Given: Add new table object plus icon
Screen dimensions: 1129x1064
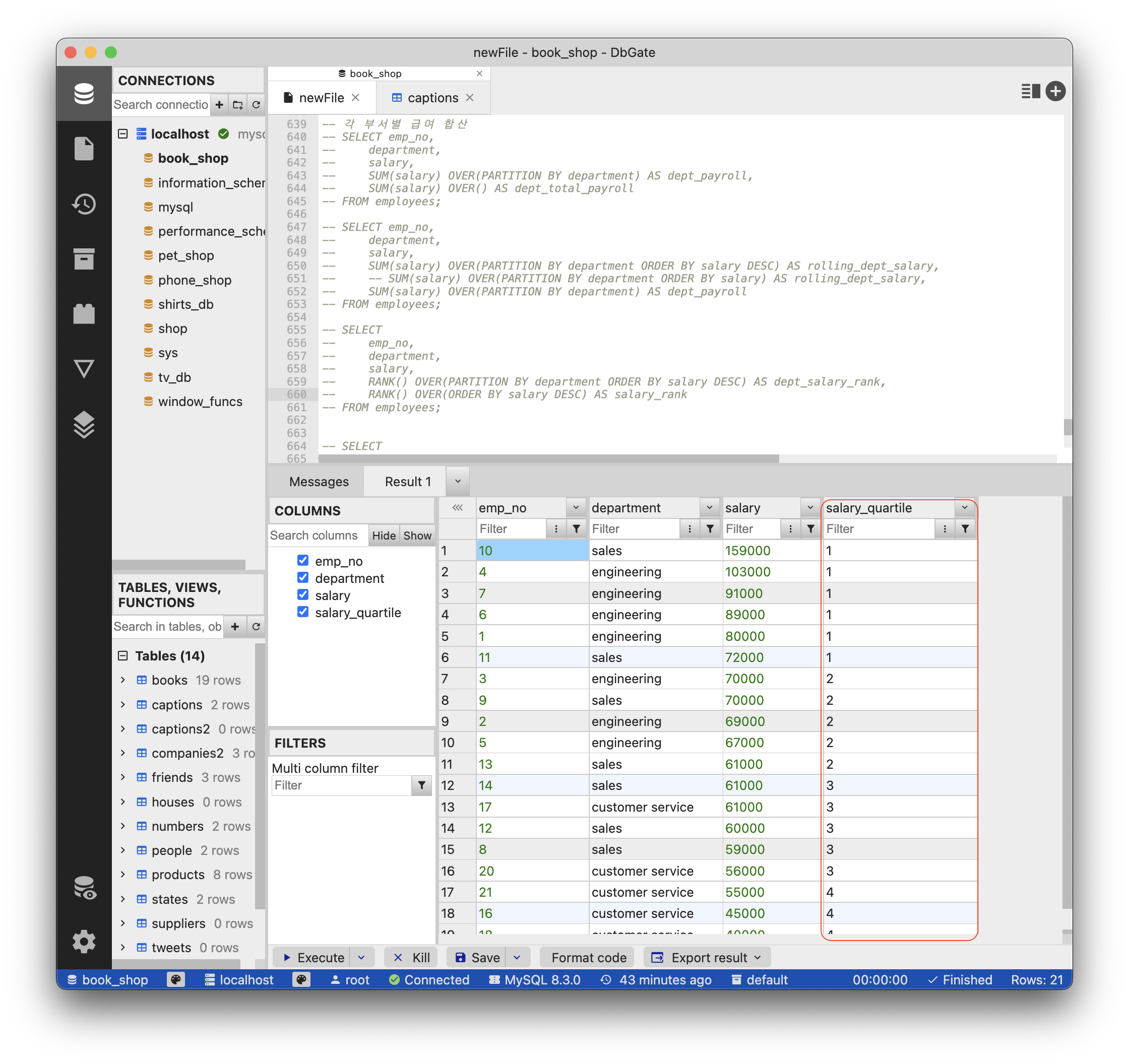Looking at the screenshot, I should tap(235, 626).
